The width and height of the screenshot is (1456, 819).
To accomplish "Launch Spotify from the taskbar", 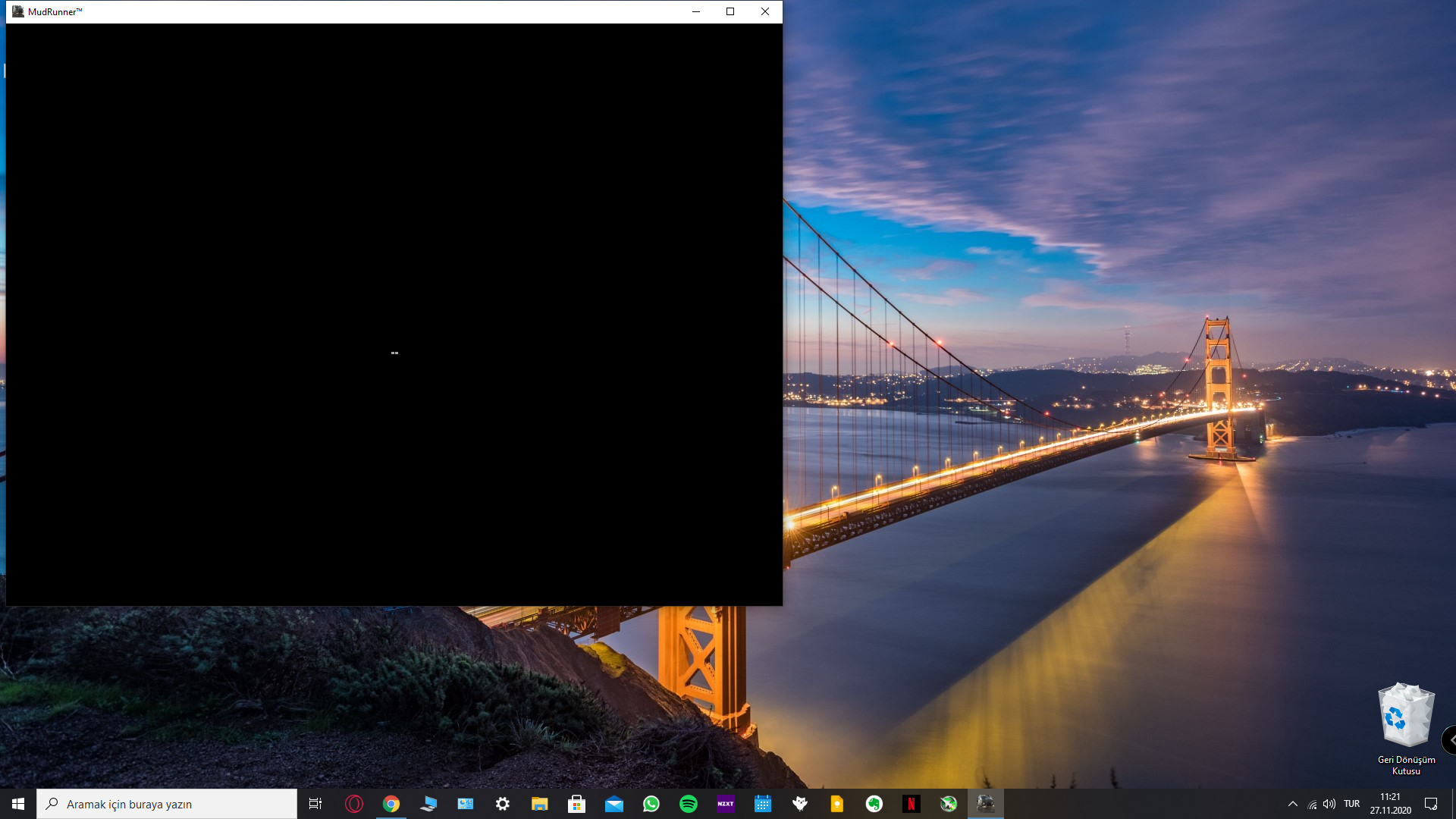I will pos(689,804).
